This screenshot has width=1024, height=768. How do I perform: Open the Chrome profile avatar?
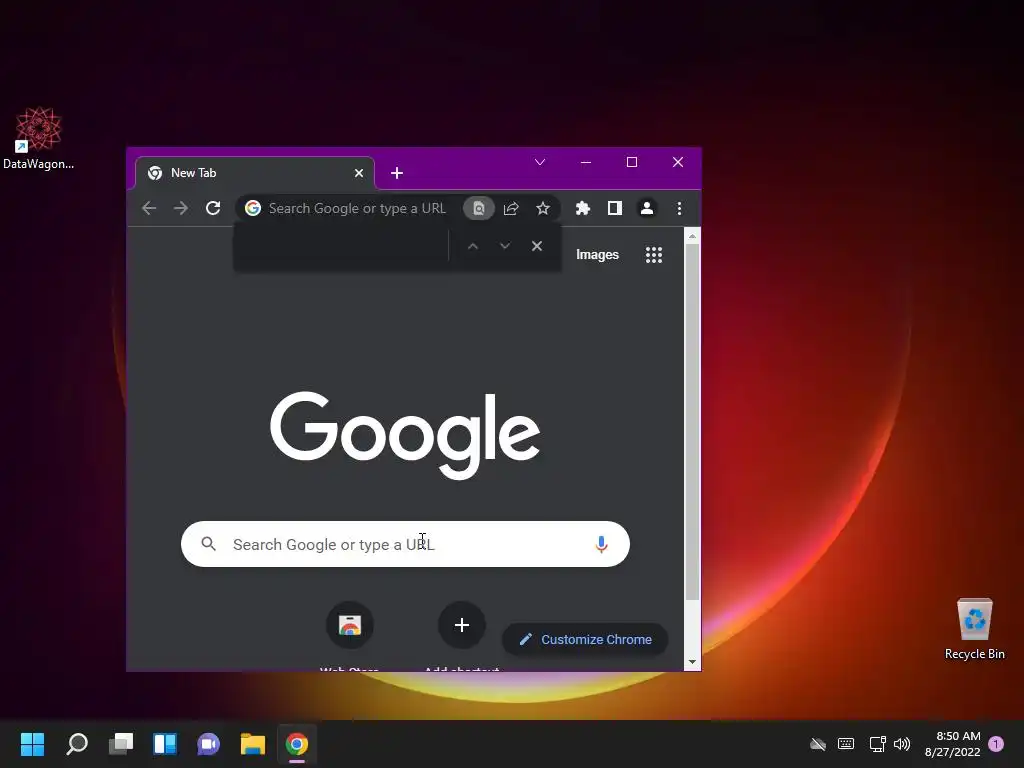coord(647,208)
